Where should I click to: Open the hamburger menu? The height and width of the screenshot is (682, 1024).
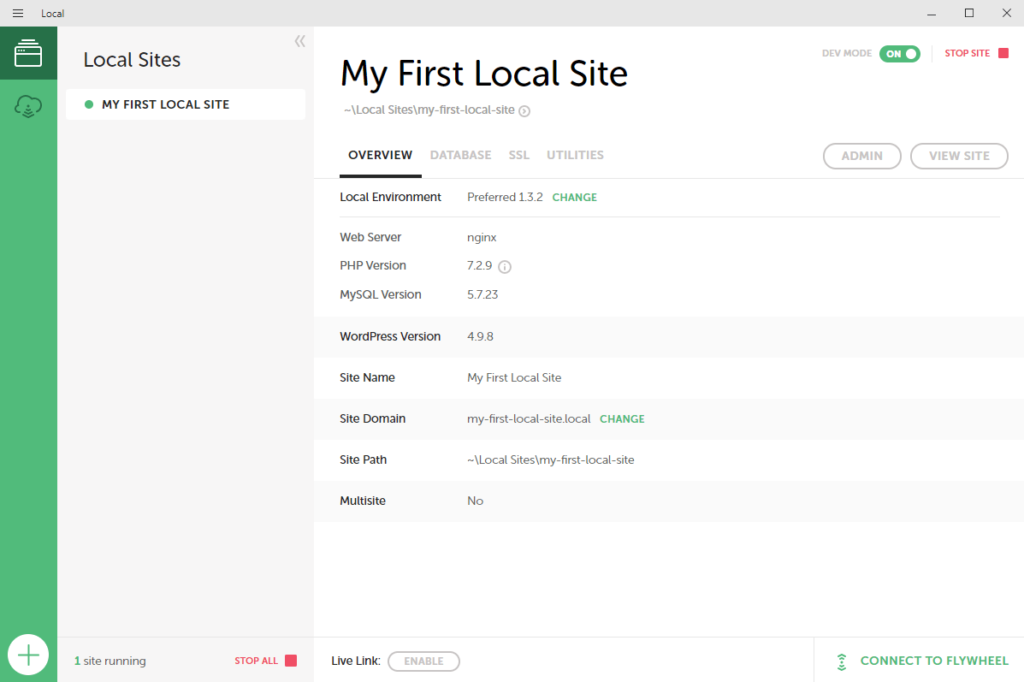[17, 13]
